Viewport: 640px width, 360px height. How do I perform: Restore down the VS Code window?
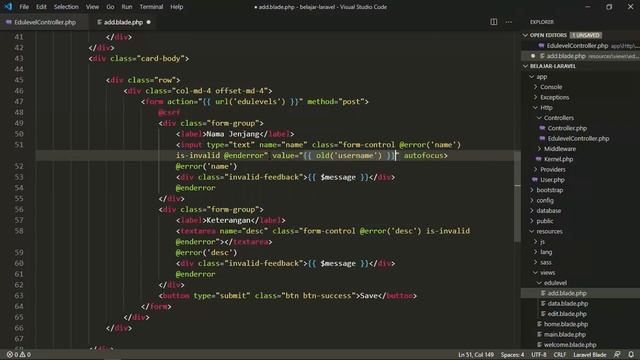pos(609,7)
